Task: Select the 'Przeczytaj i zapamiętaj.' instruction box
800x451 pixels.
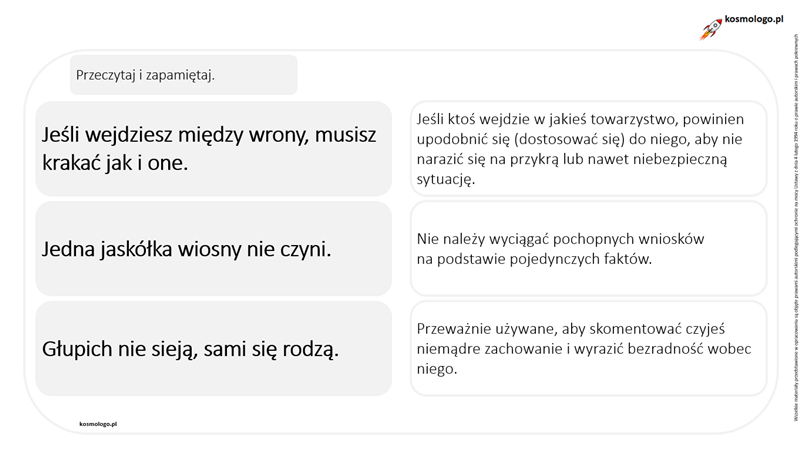Action: 184,75
